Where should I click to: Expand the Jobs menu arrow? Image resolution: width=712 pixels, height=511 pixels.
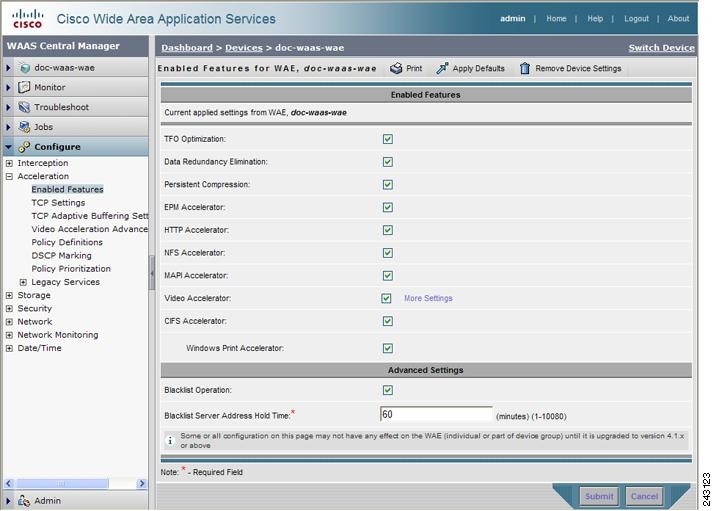coord(8,127)
